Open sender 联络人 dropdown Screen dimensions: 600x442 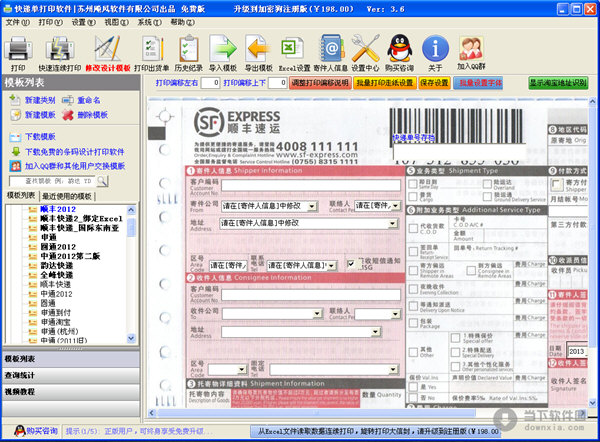tap(396, 206)
